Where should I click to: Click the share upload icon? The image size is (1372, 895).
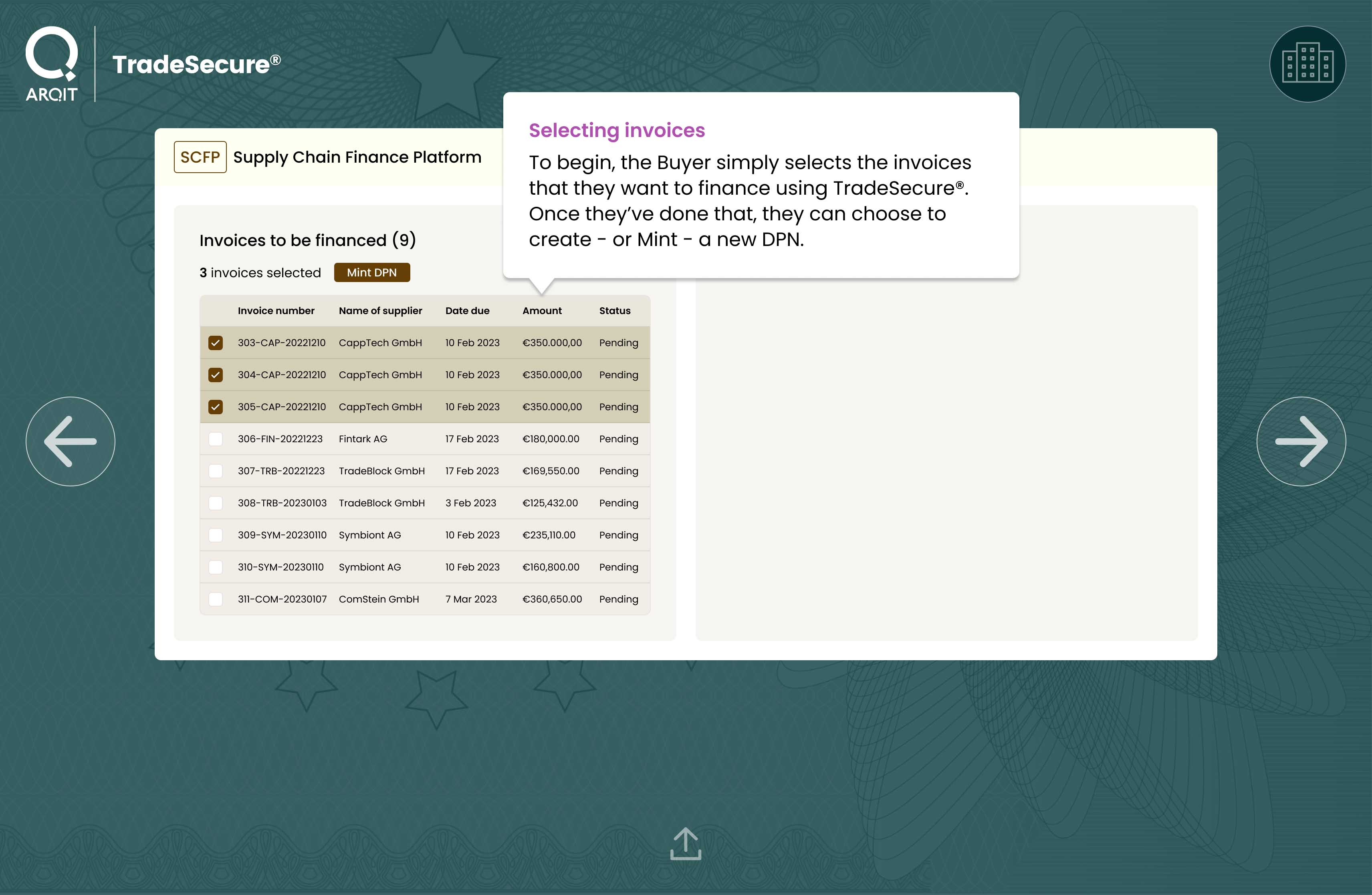coord(686,844)
